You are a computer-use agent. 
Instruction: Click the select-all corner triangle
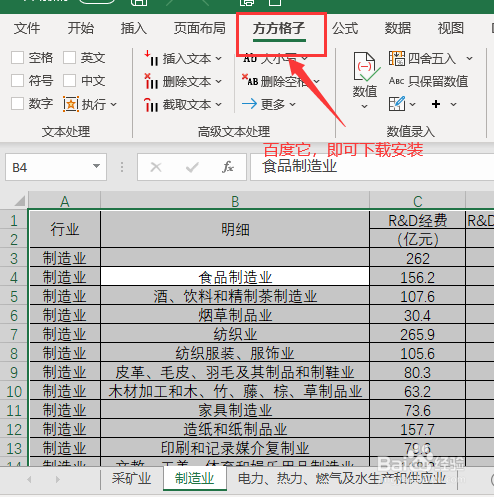coord(20,201)
